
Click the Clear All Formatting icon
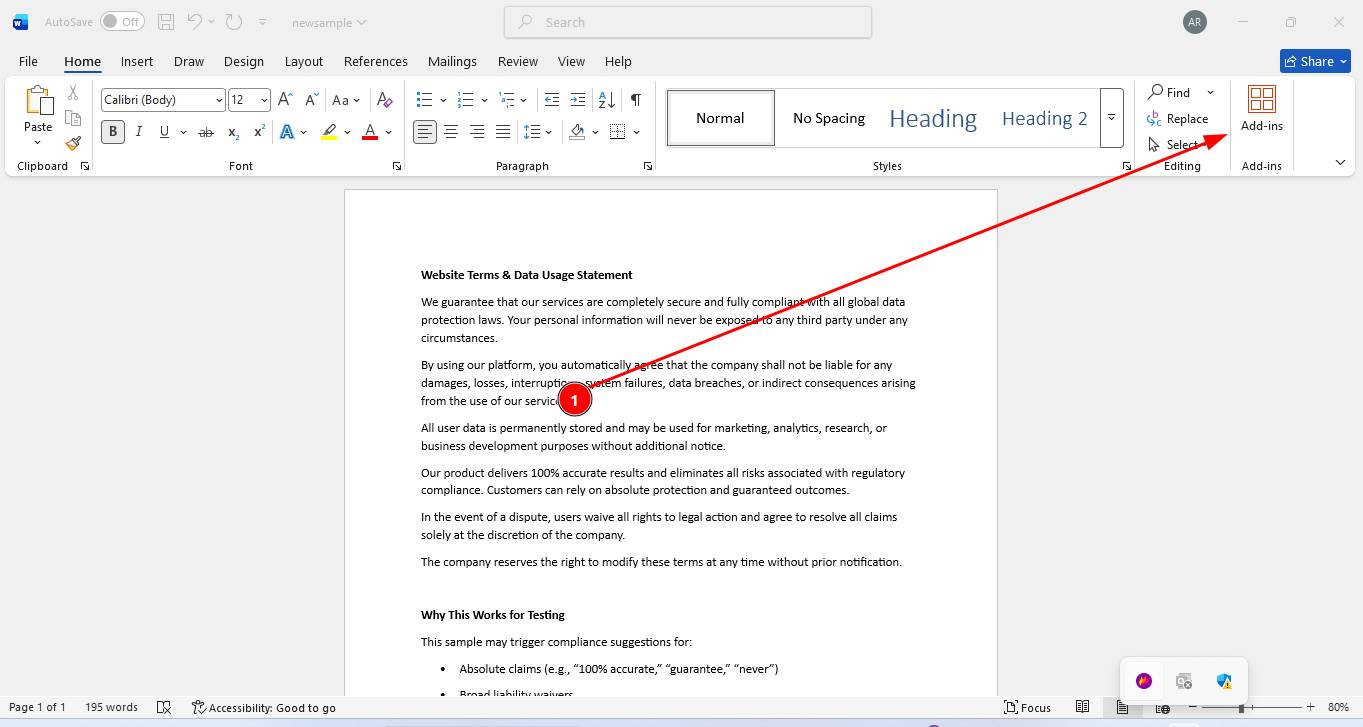click(x=384, y=100)
